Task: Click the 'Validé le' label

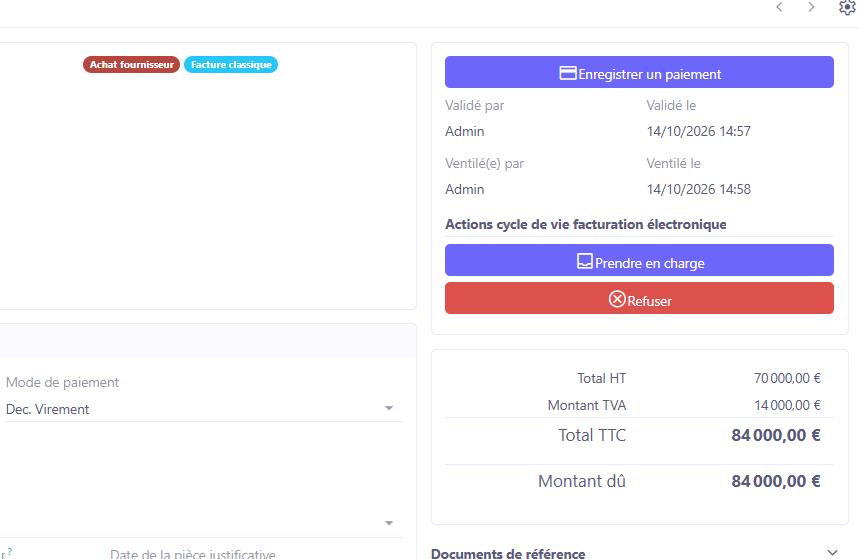Action: coord(671,105)
